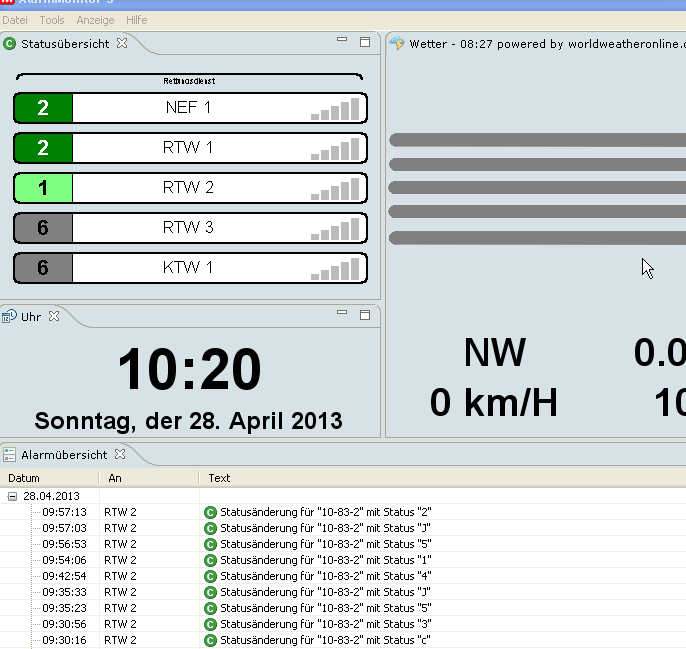The width and height of the screenshot is (686, 649).
Task: Close the Uhr view tab
Action: pos(55,316)
